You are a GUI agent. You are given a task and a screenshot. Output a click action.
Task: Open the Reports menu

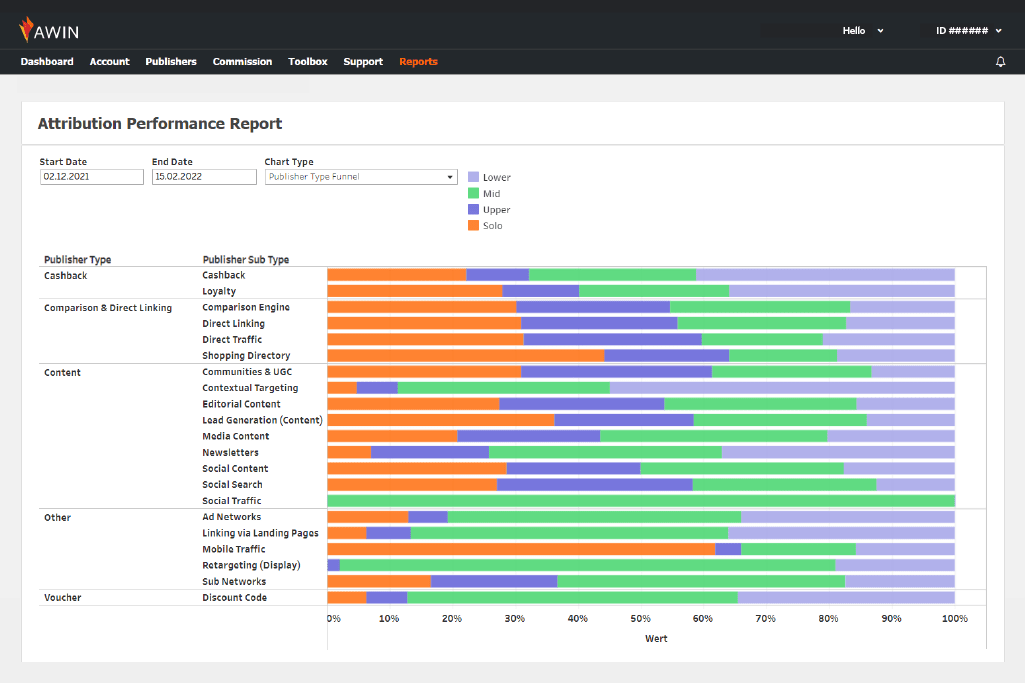[x=418, y=62]
